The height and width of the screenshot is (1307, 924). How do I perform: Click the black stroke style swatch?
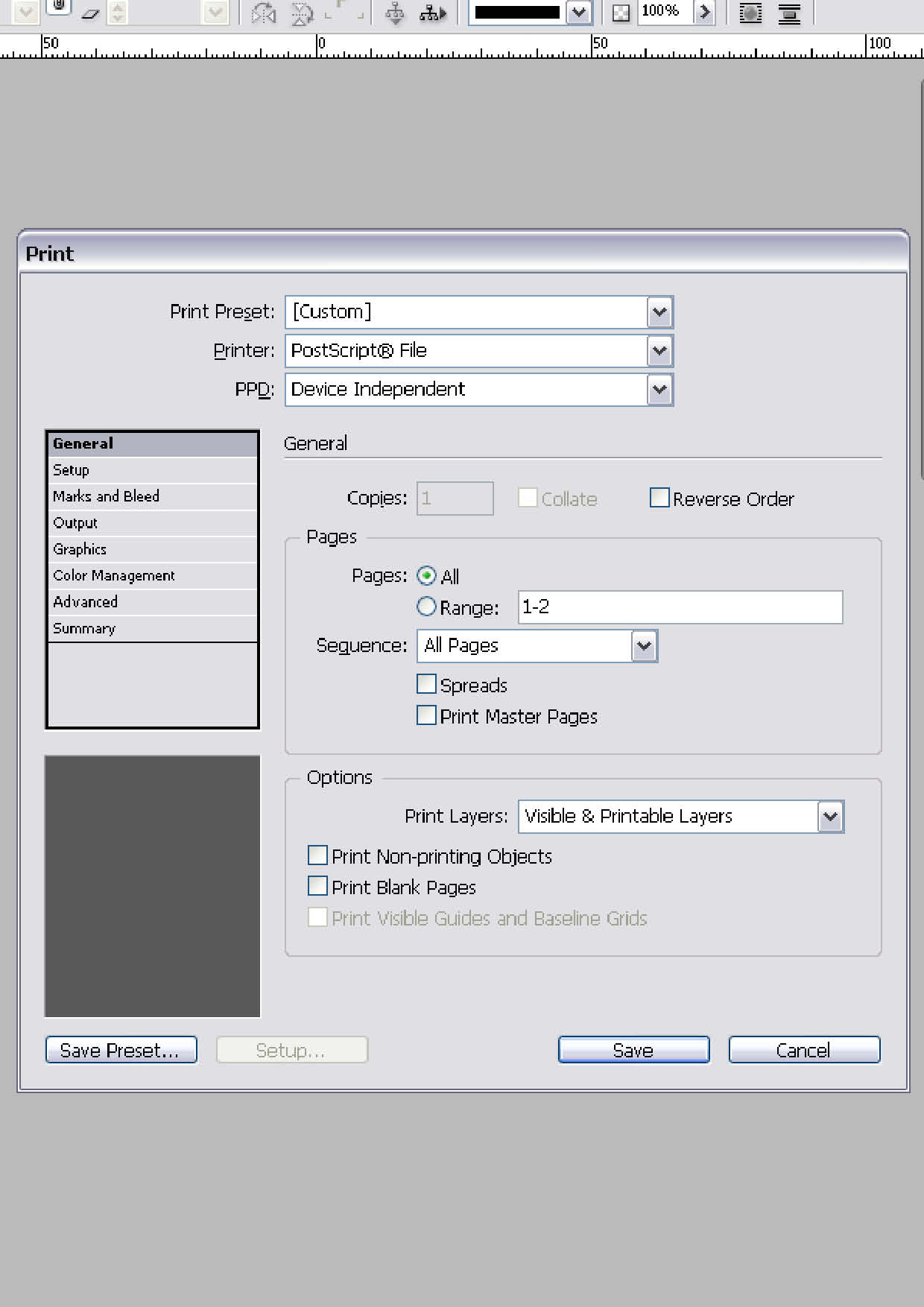click(x=517, y=12)
